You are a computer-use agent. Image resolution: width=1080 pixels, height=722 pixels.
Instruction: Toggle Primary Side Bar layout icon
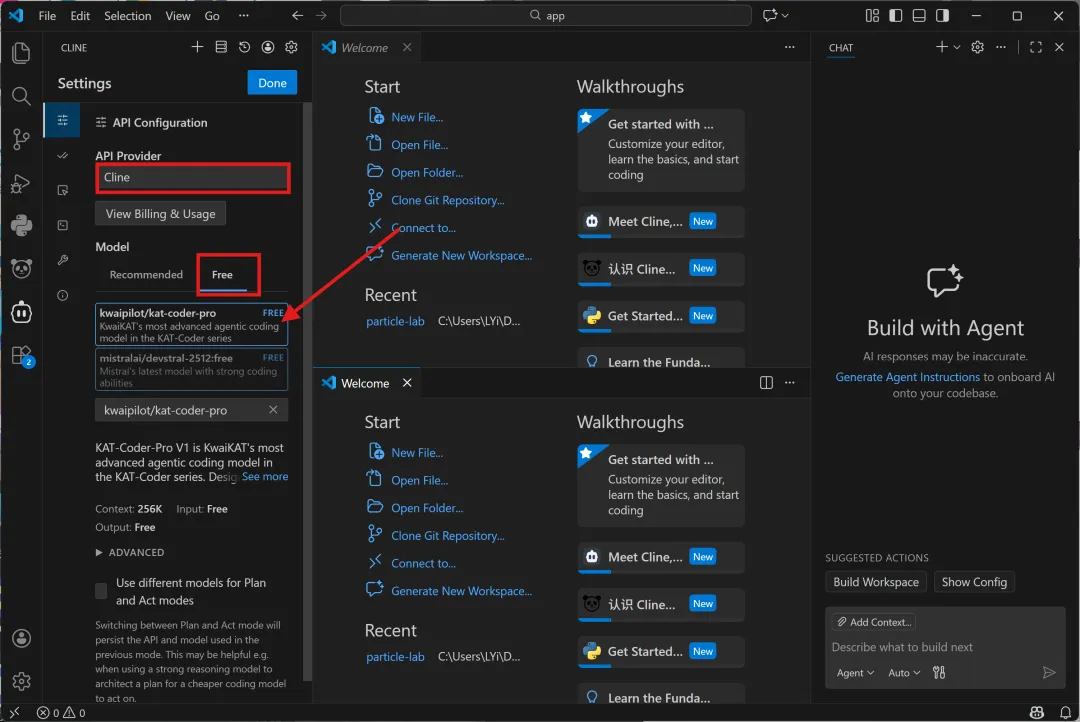tap(895, 15)
